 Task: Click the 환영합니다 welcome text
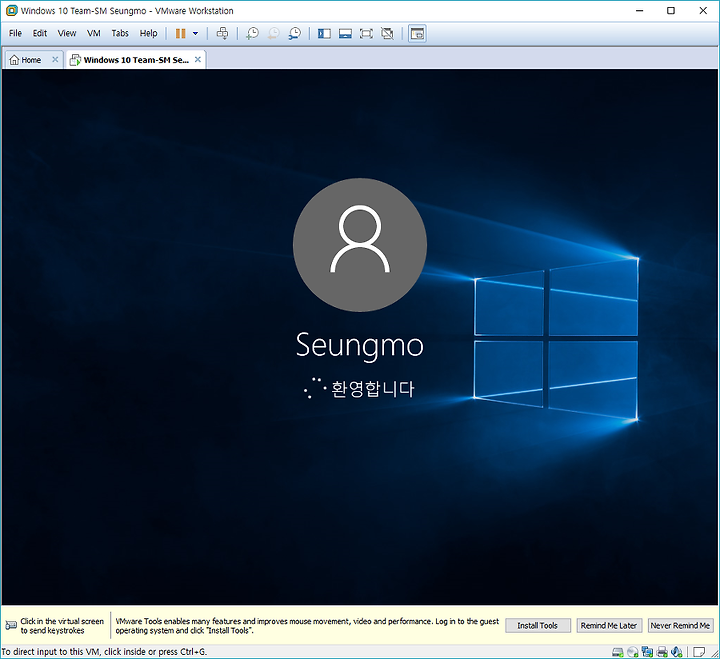(372, 389)
